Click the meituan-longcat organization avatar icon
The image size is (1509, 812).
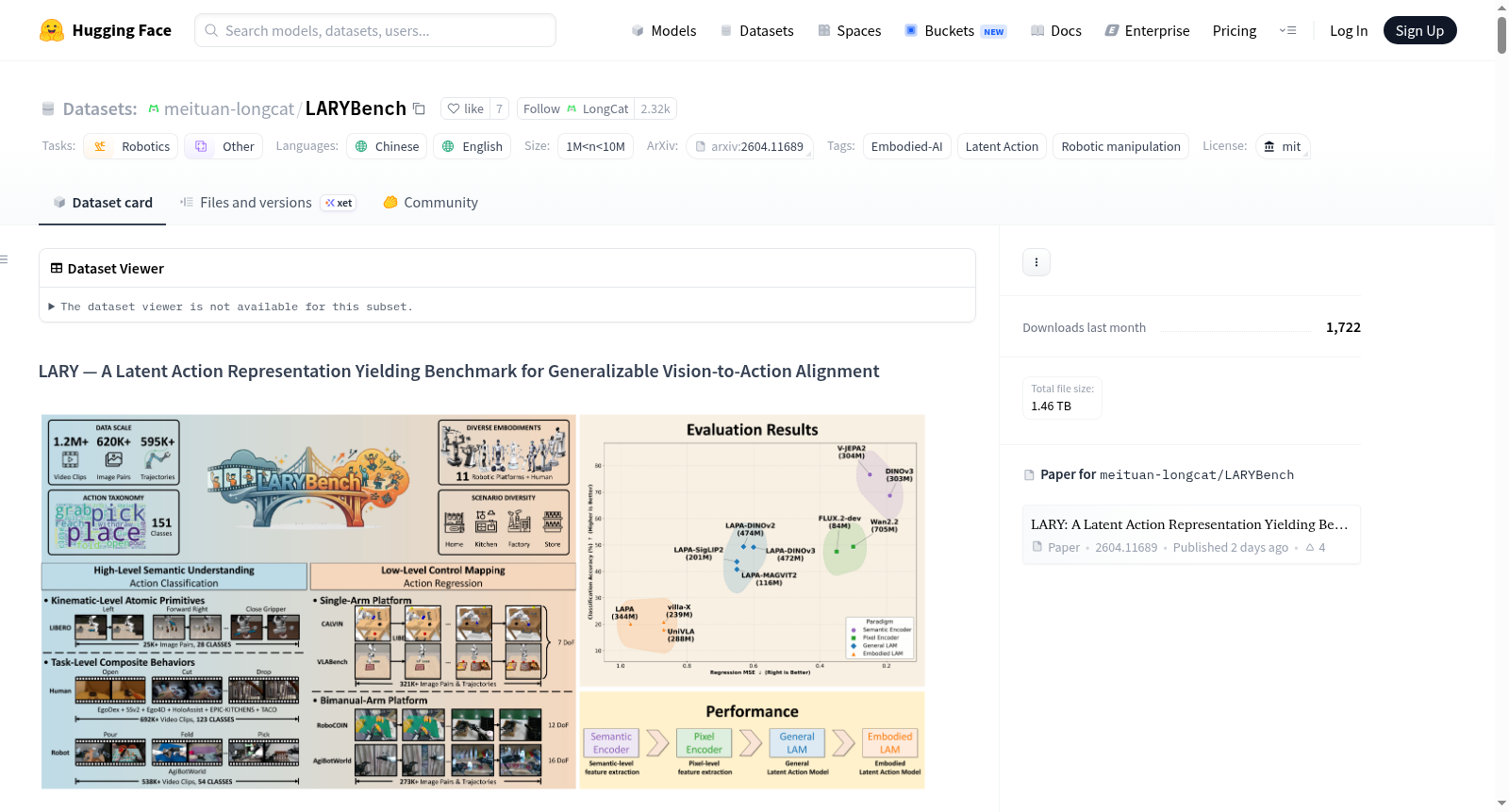tap(154, 109)
